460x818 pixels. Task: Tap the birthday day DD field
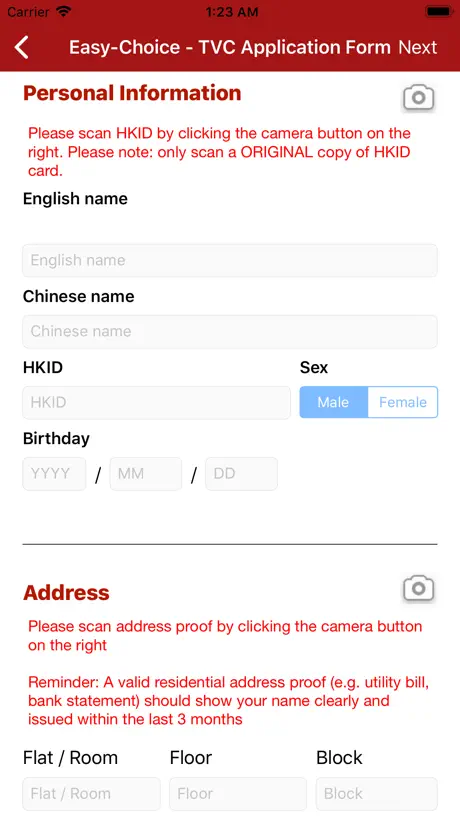(x=241, y=474)
